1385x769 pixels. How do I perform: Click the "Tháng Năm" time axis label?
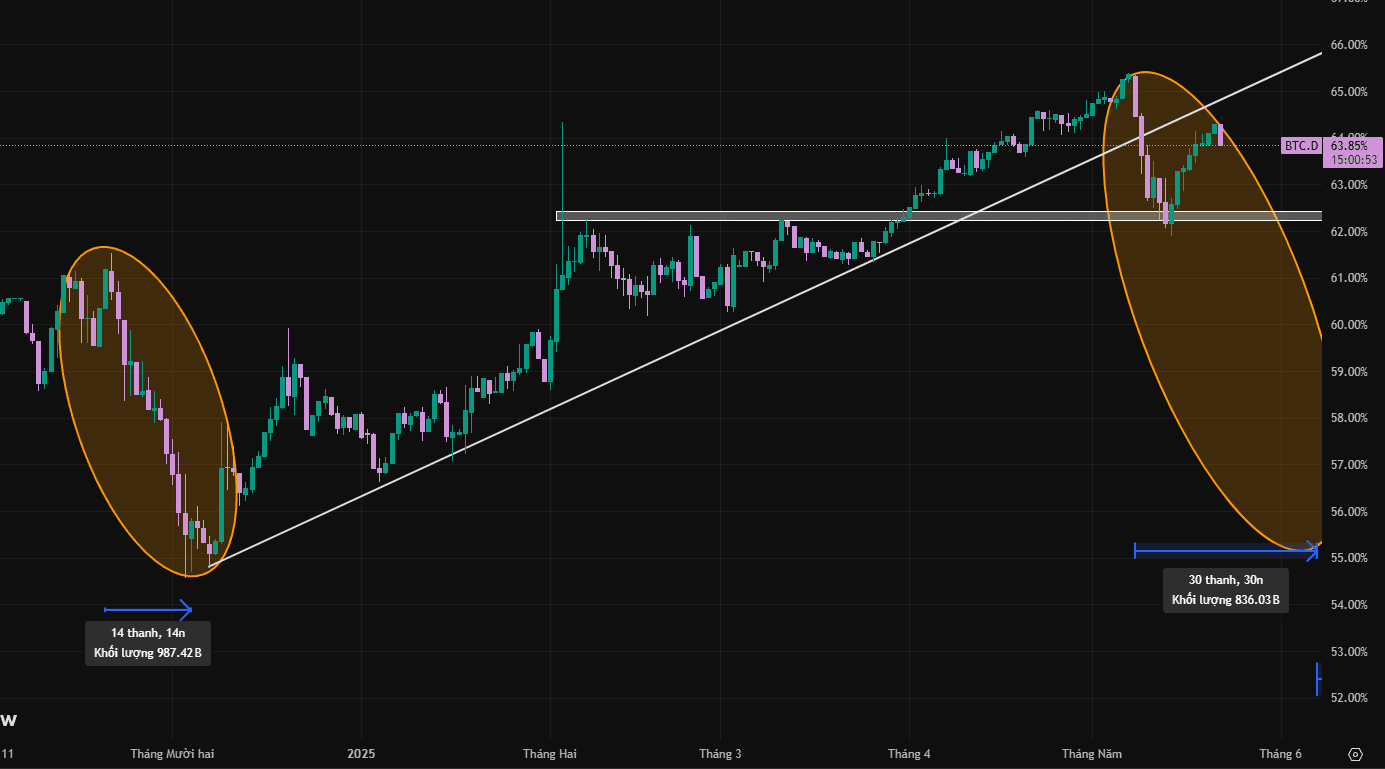click(x=1092, y=754)
